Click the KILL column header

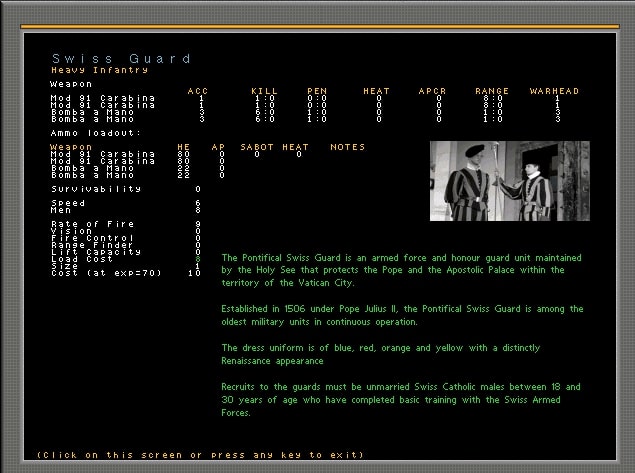(x=264, y=91)
